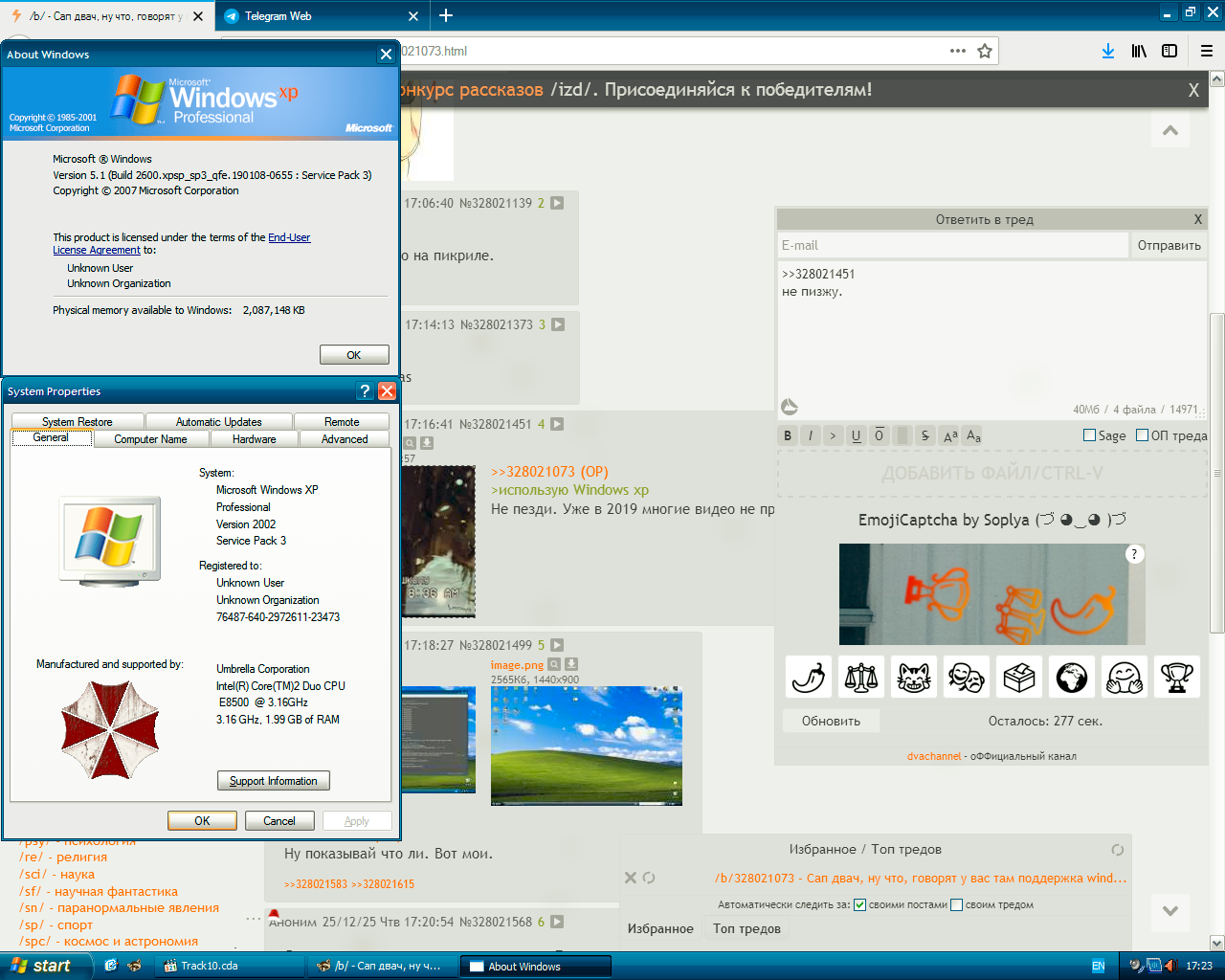Open the image.png desktop wallpaper thumbnail
This screenshot has height=980, width=1225.
587,746
